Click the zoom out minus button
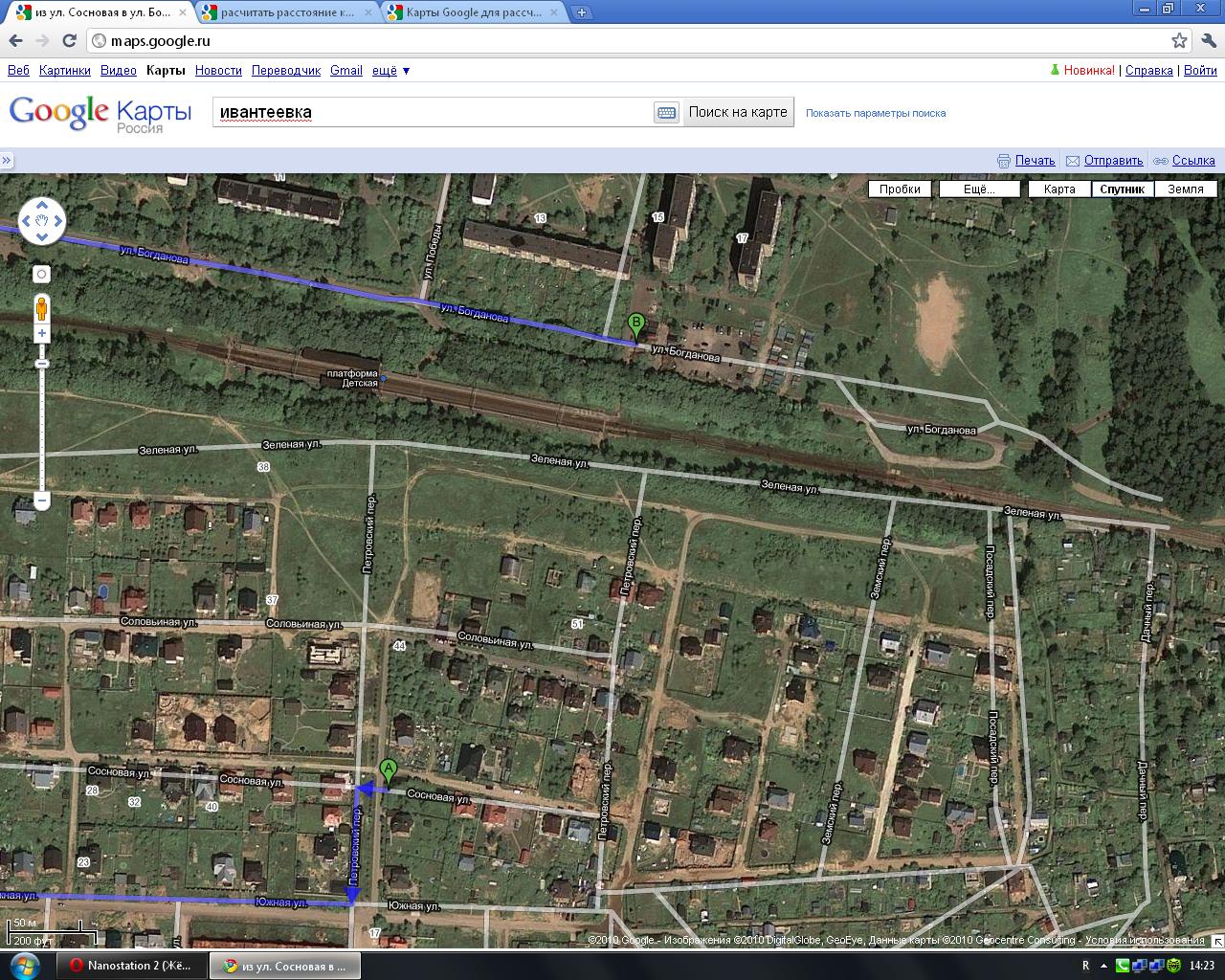The image size is (1225, 980). tap(42, 500)
